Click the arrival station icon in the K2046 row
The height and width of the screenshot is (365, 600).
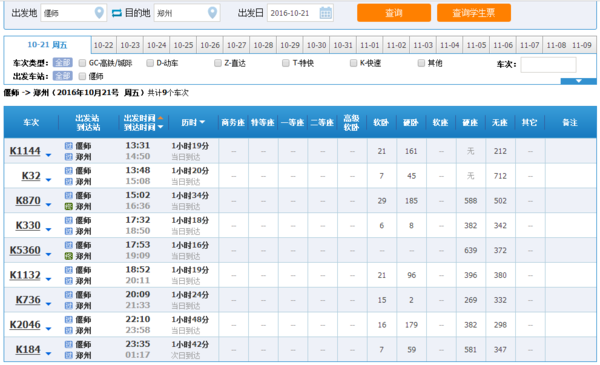(68, 330)
